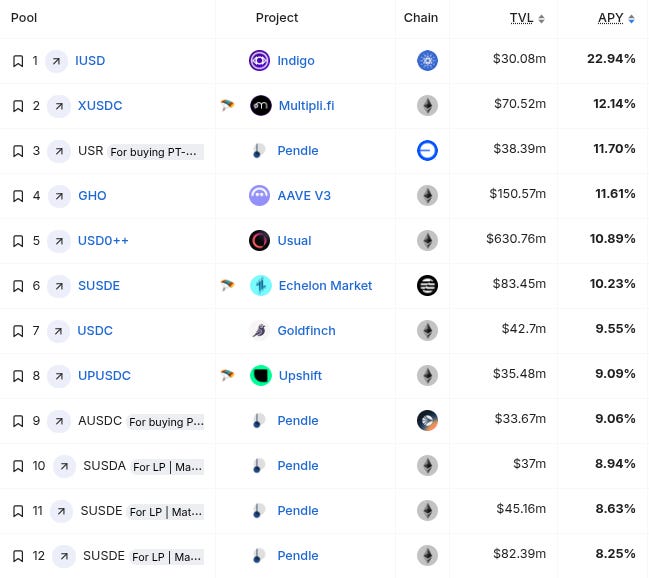Bookmark the AUSDC pool row
The width and height of the screenshot is (649, 578).
coord(18,421)
